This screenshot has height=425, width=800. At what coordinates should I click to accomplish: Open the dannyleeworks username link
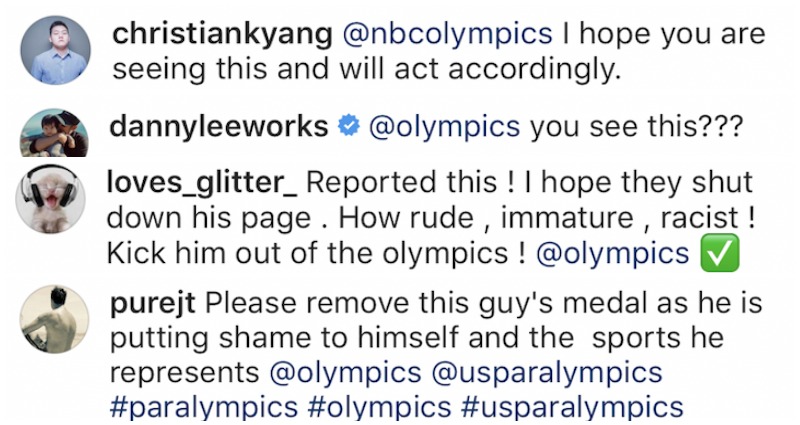coord(219,126)
